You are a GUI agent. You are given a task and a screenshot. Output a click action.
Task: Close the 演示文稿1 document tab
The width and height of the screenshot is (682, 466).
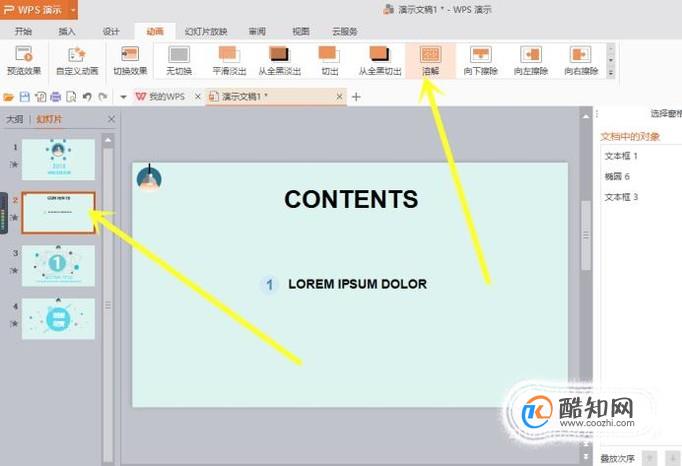pos(340,96)
